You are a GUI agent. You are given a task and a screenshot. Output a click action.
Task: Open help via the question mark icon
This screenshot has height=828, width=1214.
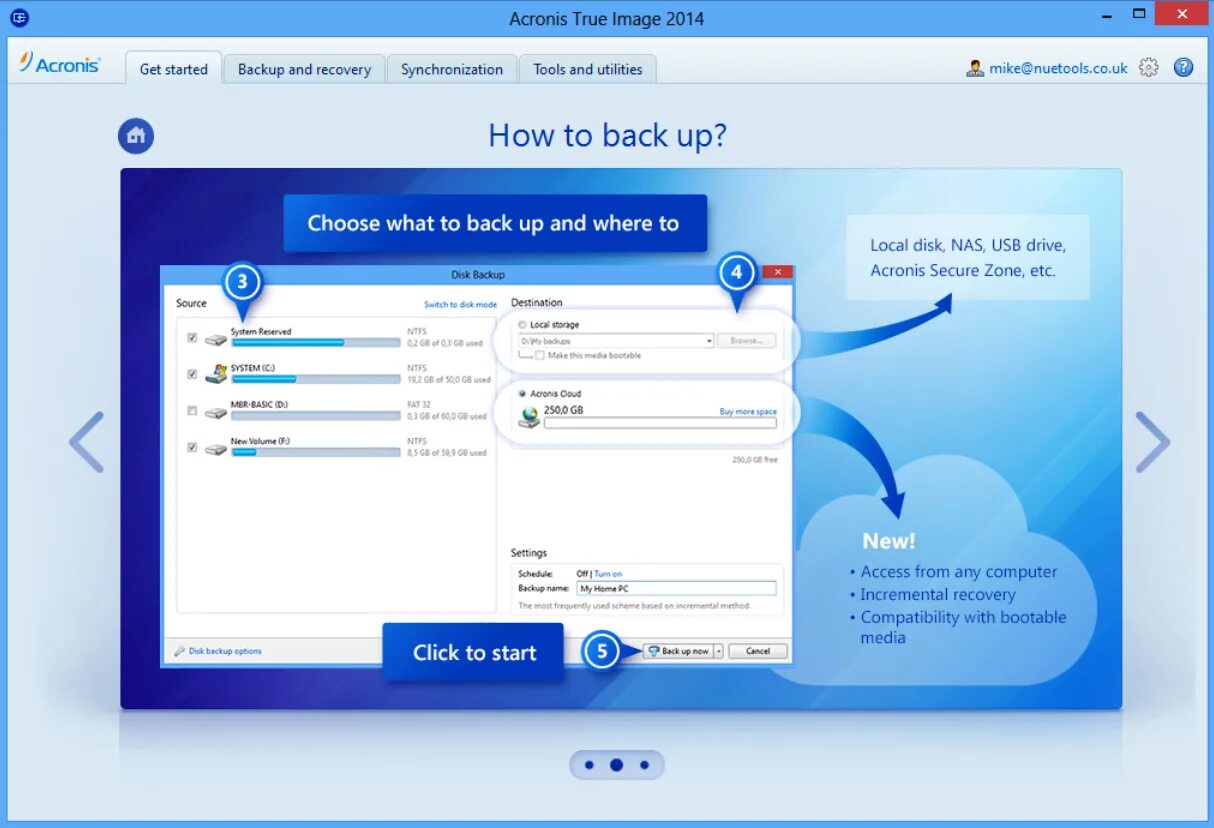1183,67
